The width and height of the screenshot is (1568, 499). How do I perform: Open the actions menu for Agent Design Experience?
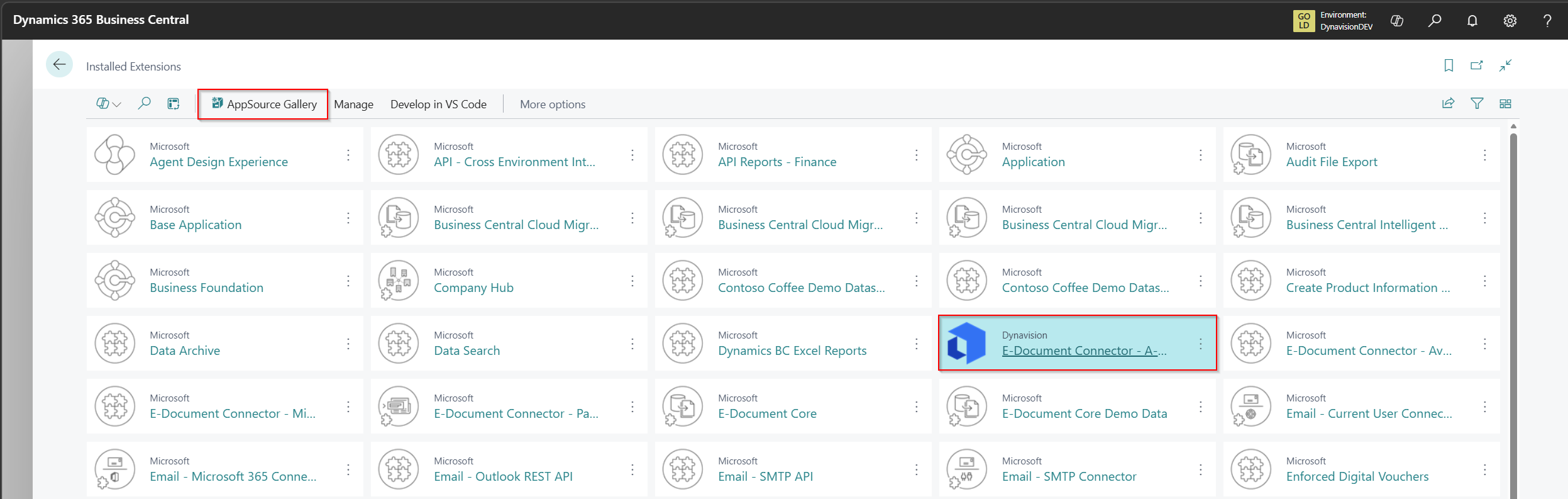348,155
